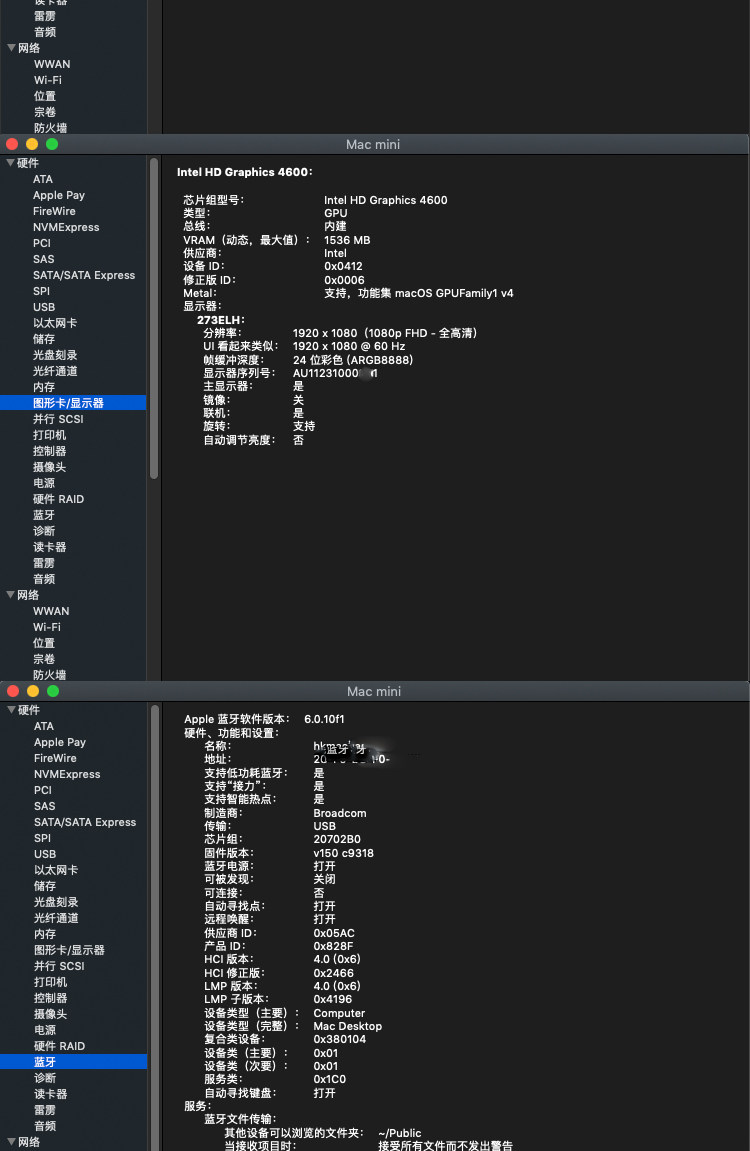
Task: Collapse 网络 section in the Intel HD Graphics window
Action: (x=11, y=595)
